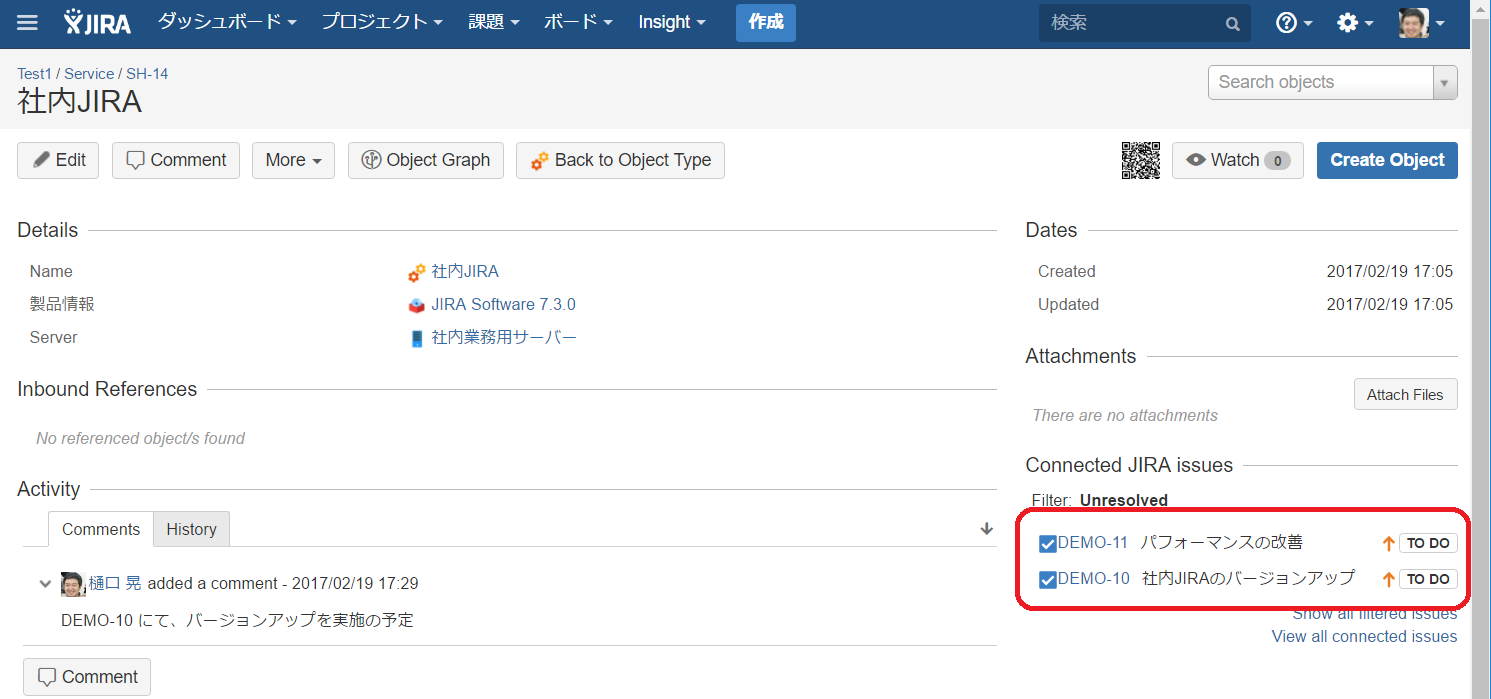Expand the More actions dropdown
The image size is (1491, 699).
[293, 160]
